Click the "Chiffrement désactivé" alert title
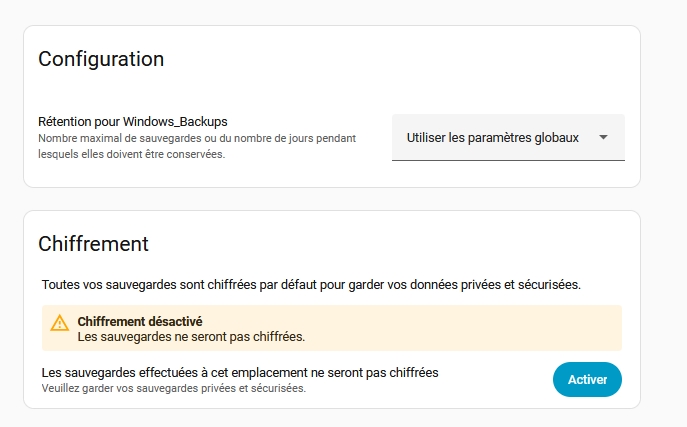Screen dimensions: 687x427 (x=140, y=322)
